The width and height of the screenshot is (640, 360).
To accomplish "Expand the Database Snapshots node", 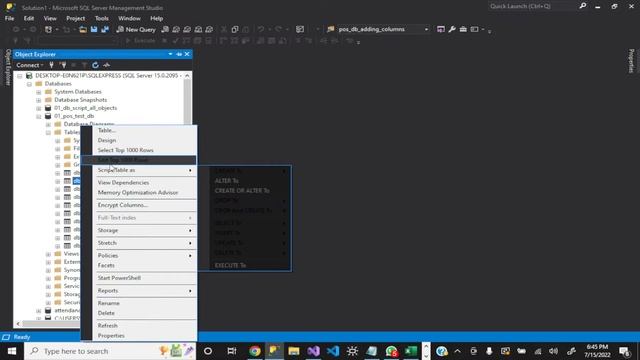I will click(39, 100).
